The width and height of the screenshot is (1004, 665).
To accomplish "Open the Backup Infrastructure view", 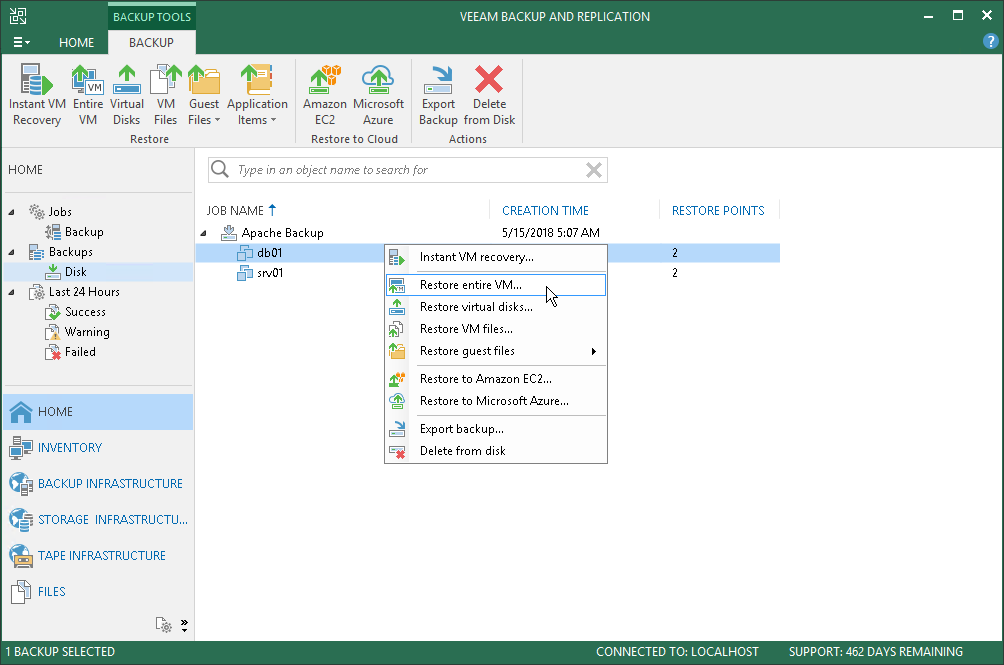I will [98, 483].
